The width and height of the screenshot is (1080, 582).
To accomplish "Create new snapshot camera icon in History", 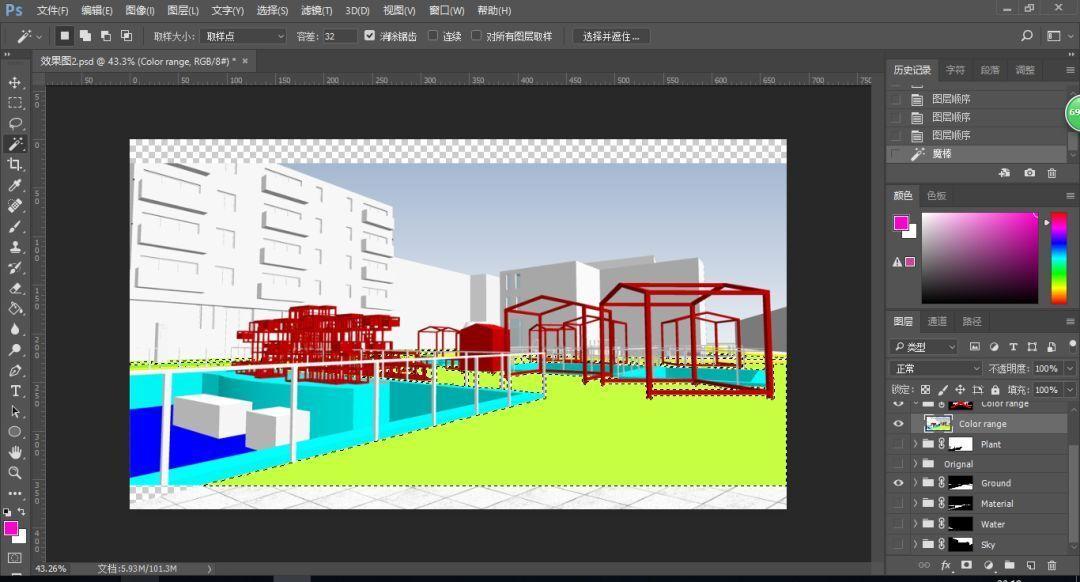I will point(1029,173).
